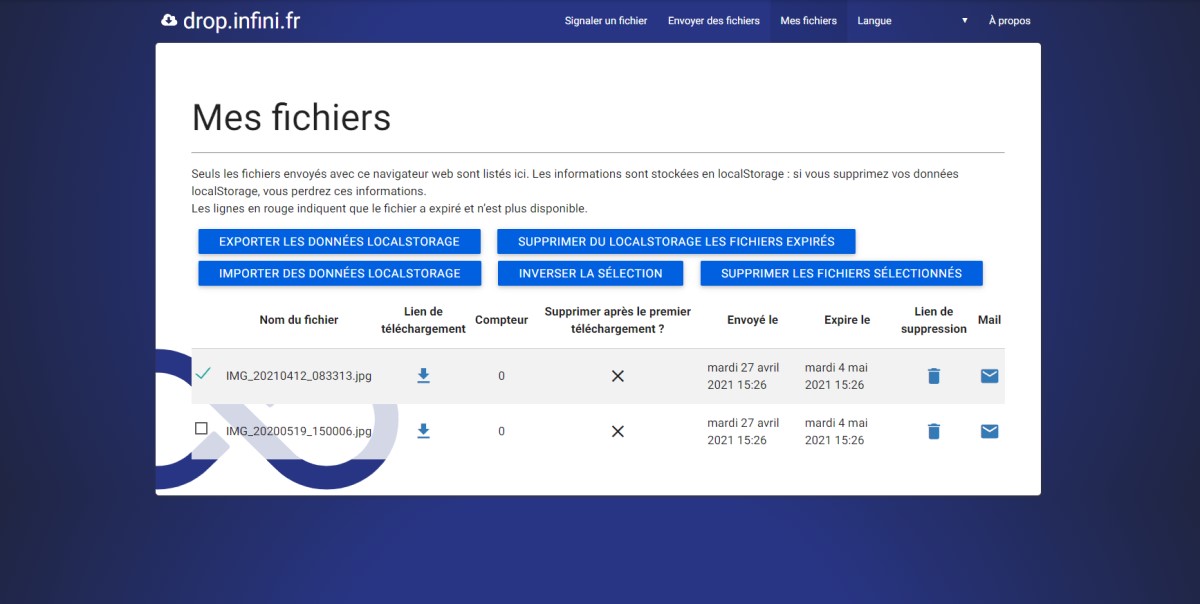Open Signaler un fichier page

pyautogui.click(x=606, y=20)
